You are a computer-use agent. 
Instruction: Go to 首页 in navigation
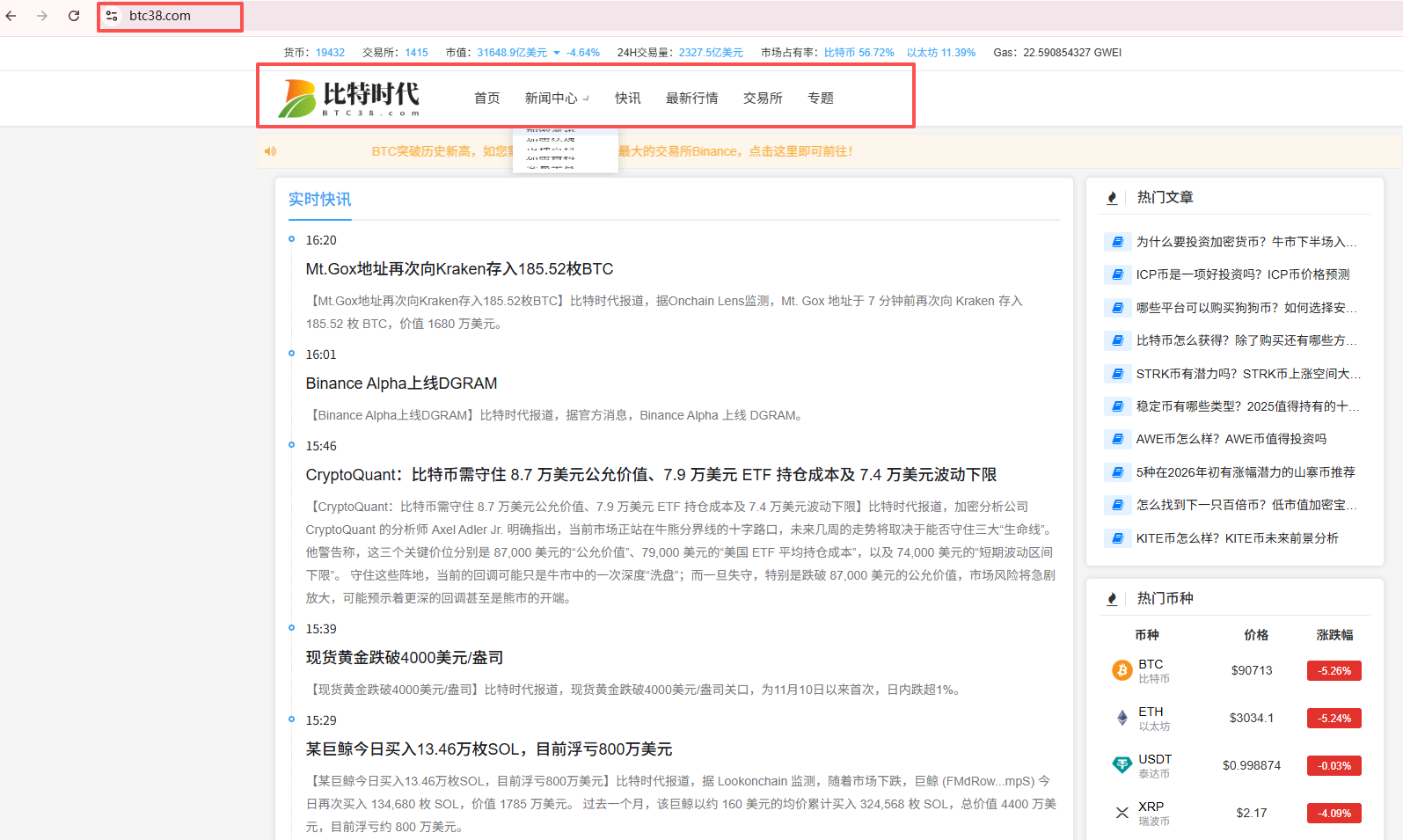click(x=486, y=99)
